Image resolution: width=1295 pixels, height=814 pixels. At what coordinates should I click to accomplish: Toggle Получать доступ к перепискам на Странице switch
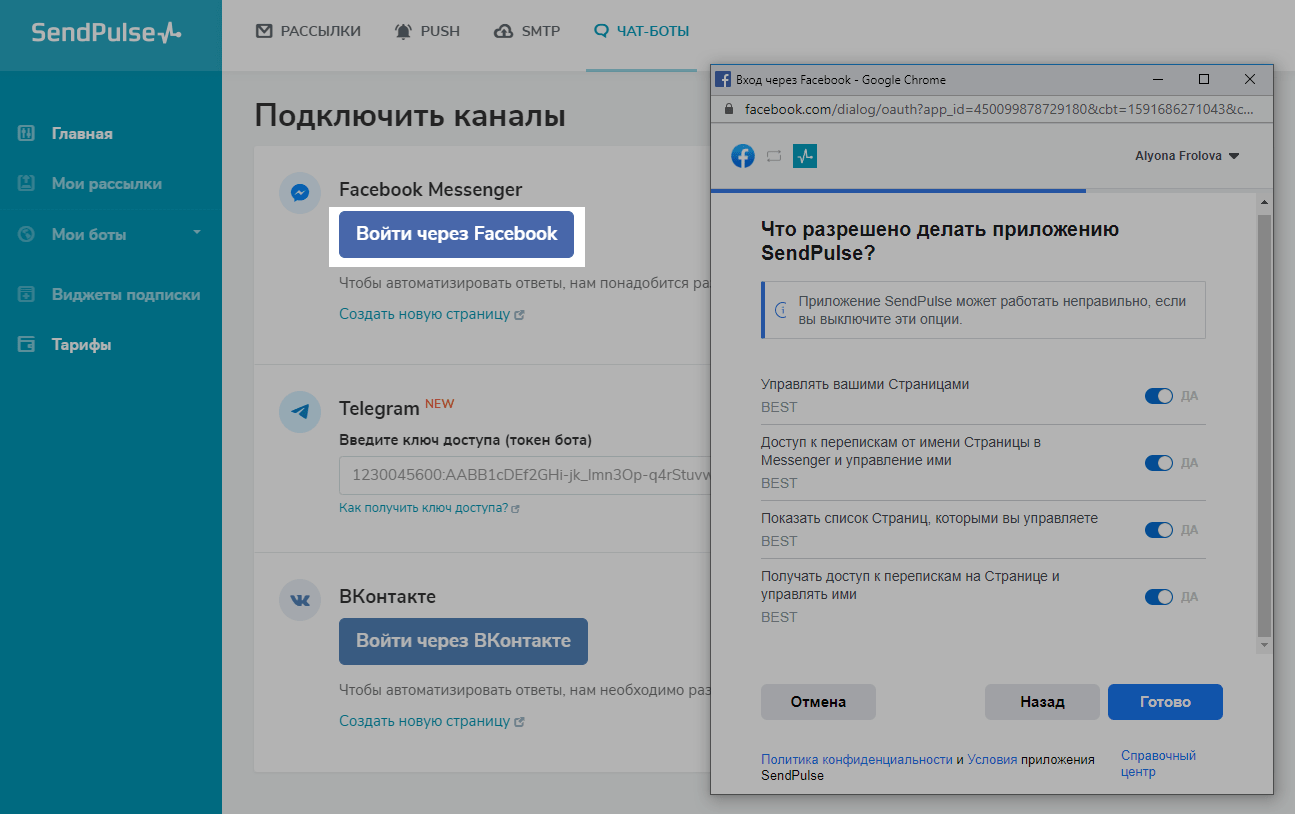point(1158,597)
